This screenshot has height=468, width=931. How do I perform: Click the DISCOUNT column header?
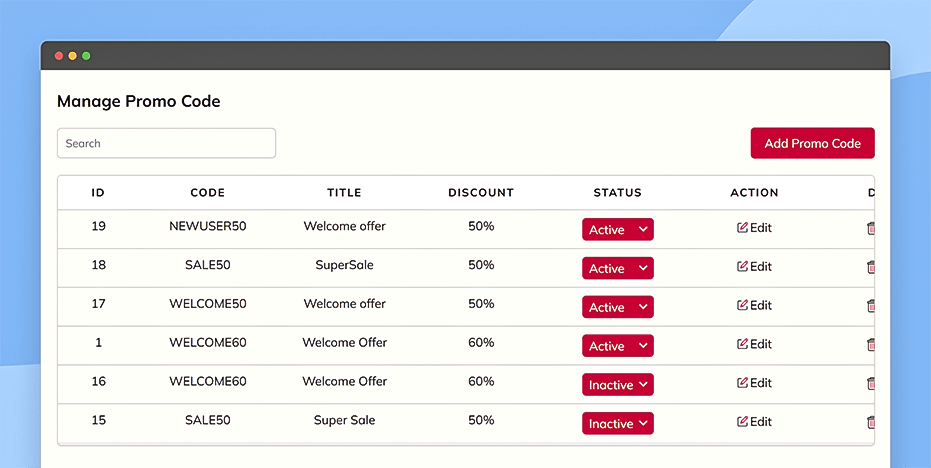[481, 192]
